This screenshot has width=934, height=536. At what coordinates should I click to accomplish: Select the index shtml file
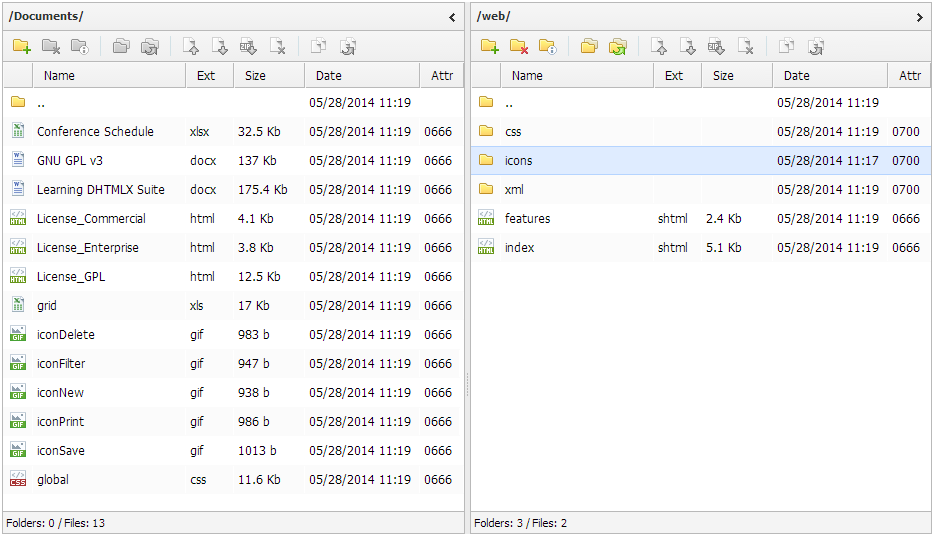tap(701, 248)
